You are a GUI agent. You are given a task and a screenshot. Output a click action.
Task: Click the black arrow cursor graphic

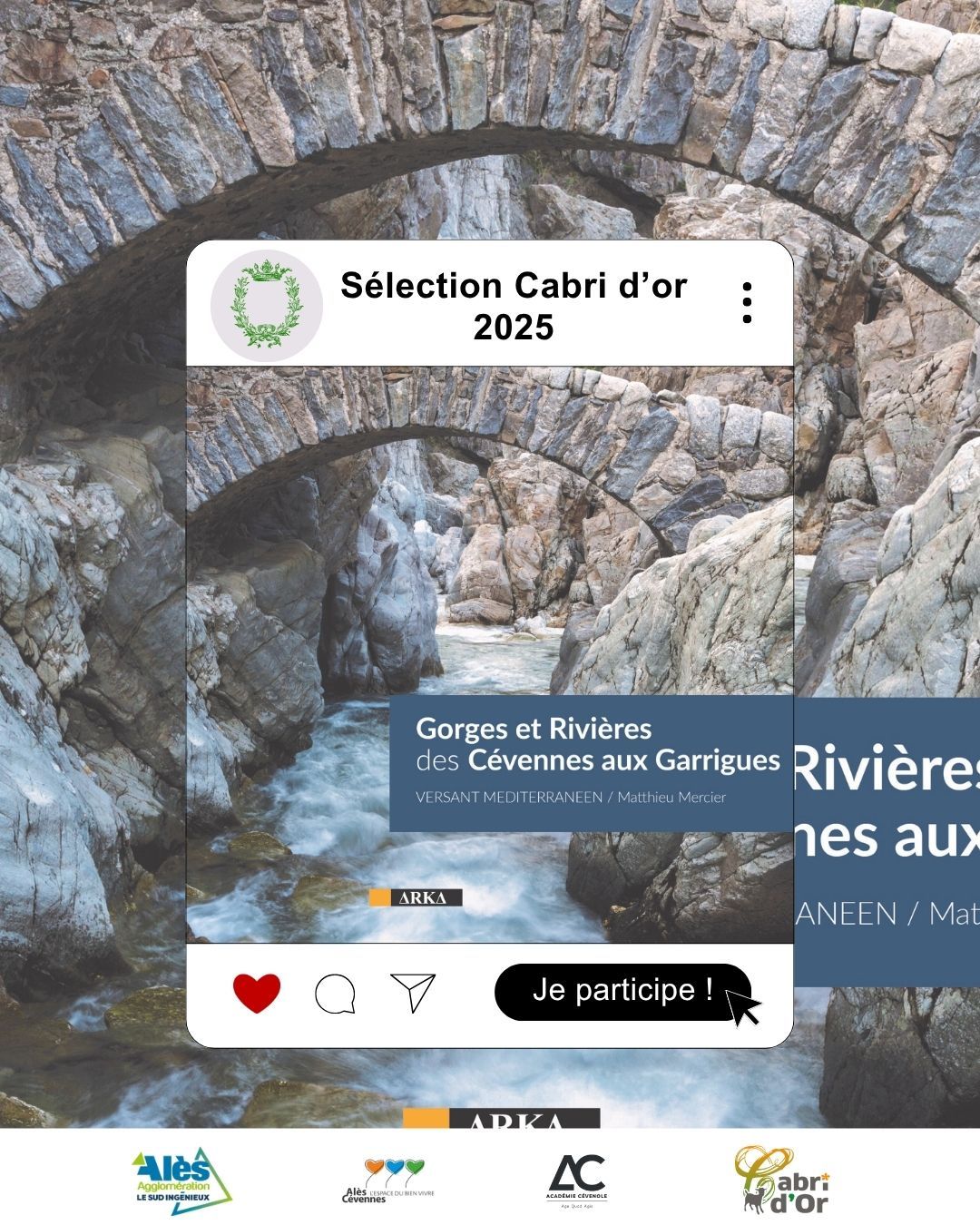743,1007
